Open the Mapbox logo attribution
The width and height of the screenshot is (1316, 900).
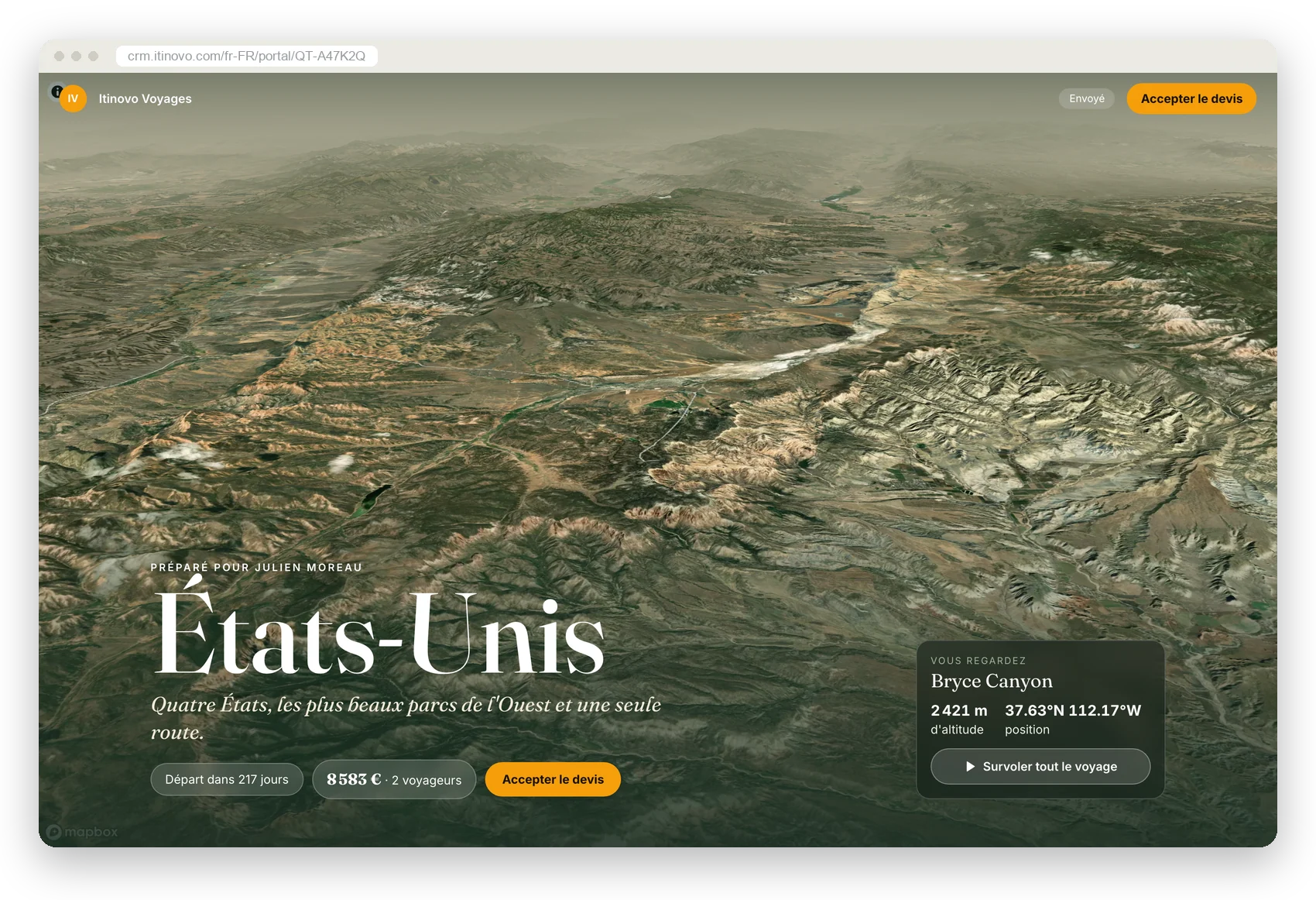(82, 832)
